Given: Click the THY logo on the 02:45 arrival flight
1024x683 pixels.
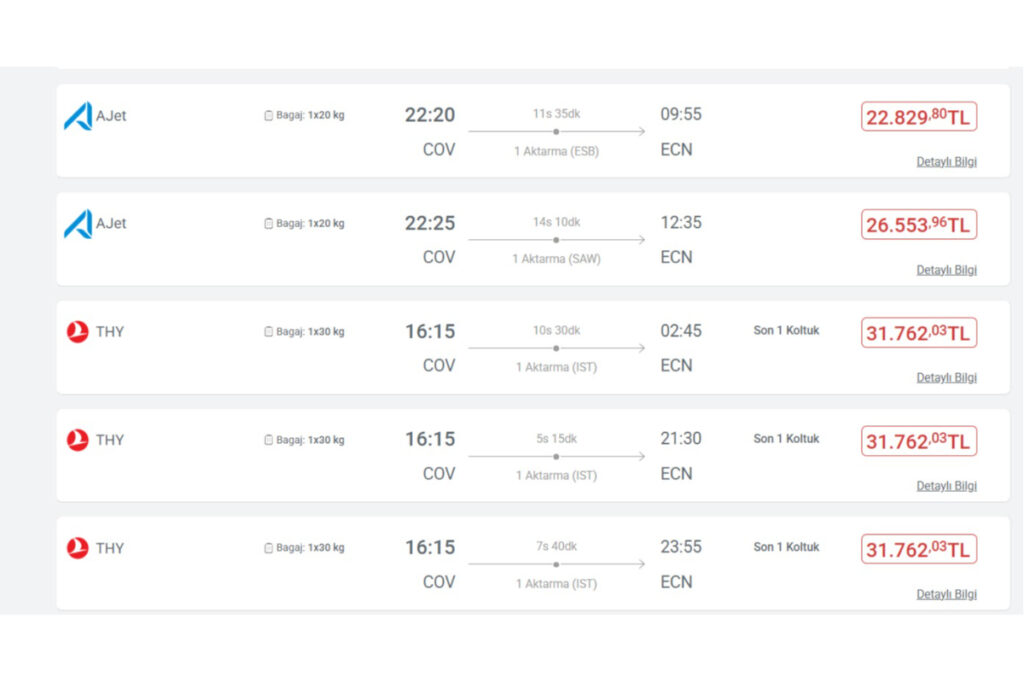Looking at the screenshot, I should 78,332.
